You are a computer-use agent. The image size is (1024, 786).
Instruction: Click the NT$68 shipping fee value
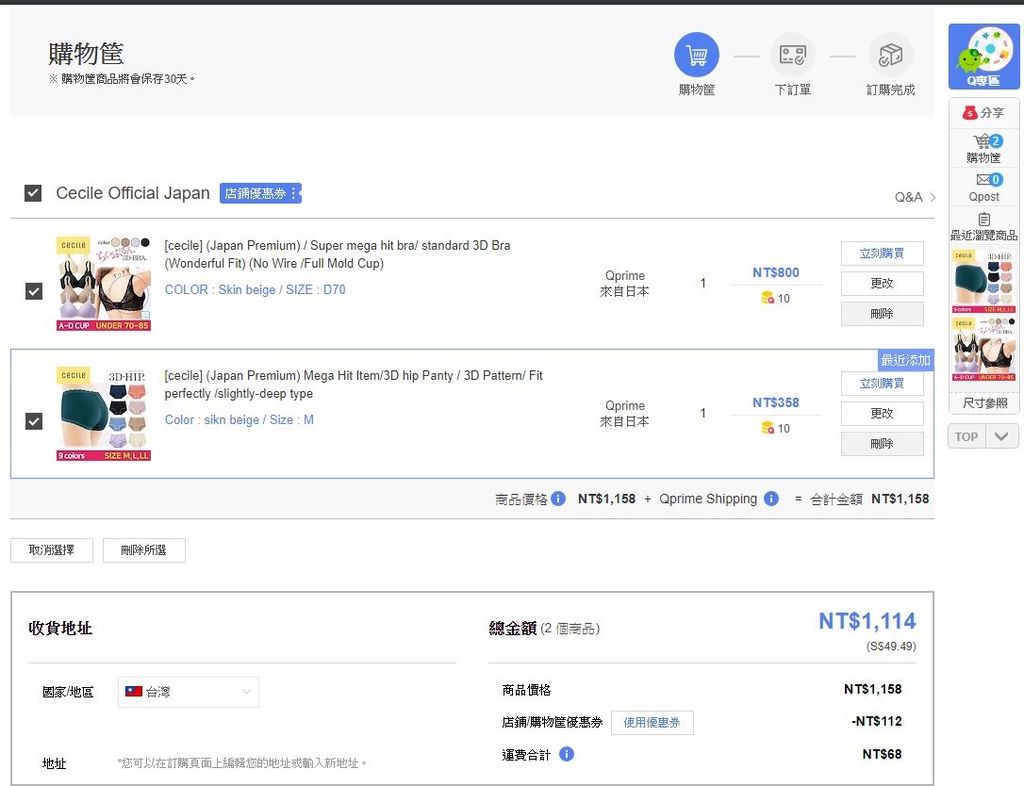(882, 754)
